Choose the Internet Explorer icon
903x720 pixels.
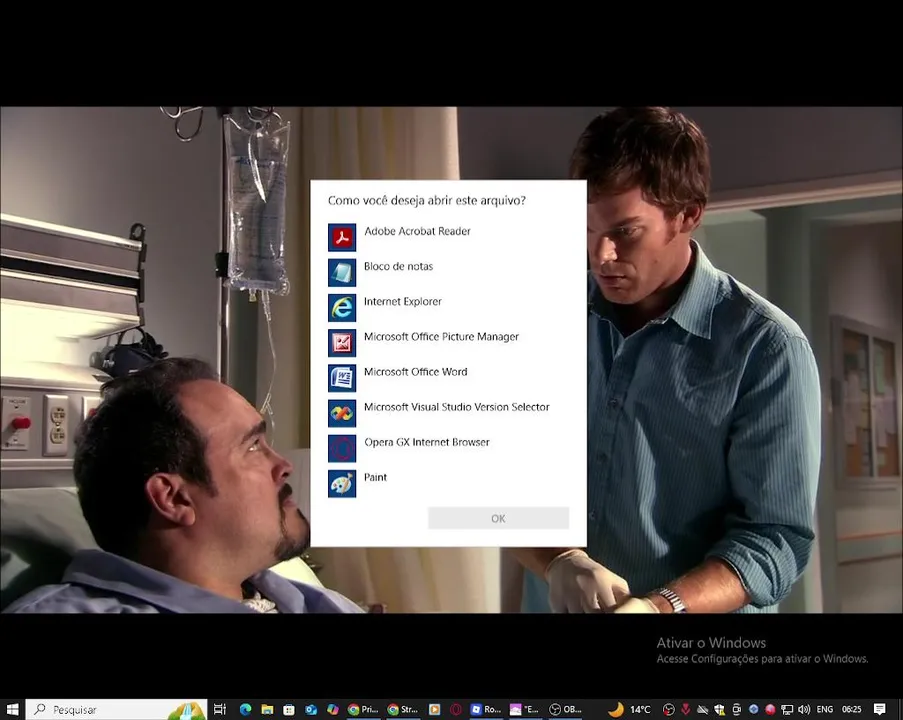[342, 308]
